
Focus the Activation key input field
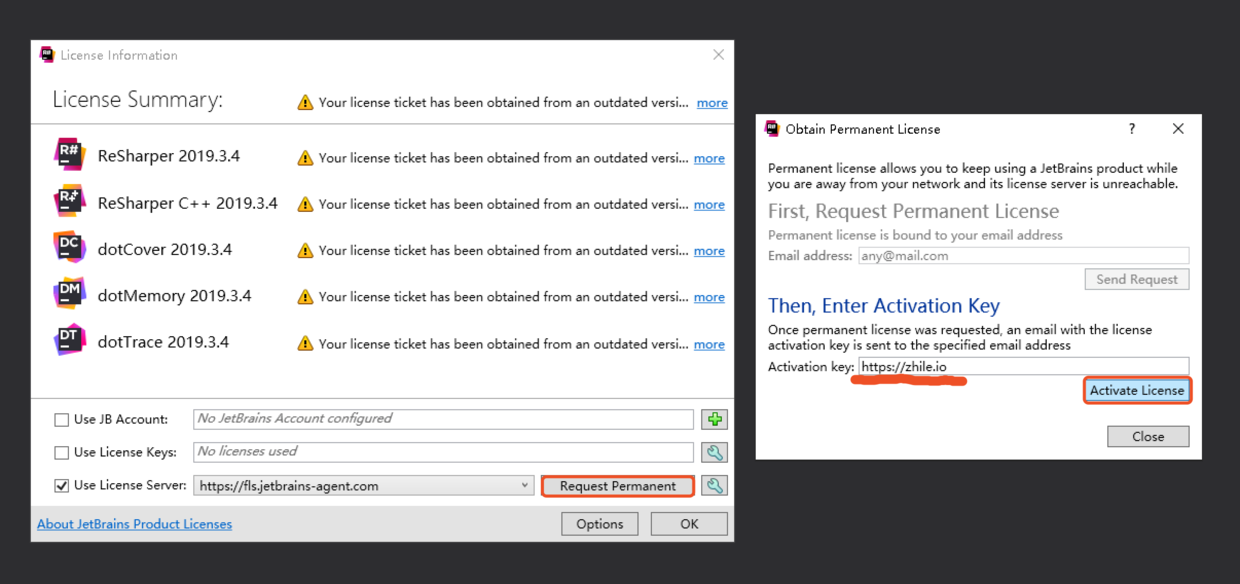coord(1023,367)
